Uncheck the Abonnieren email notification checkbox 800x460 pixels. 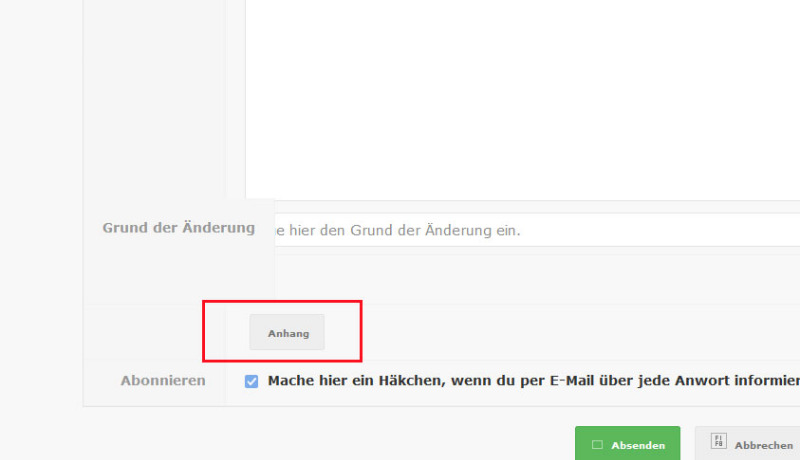pyautogui.click(x=251, y=381)
